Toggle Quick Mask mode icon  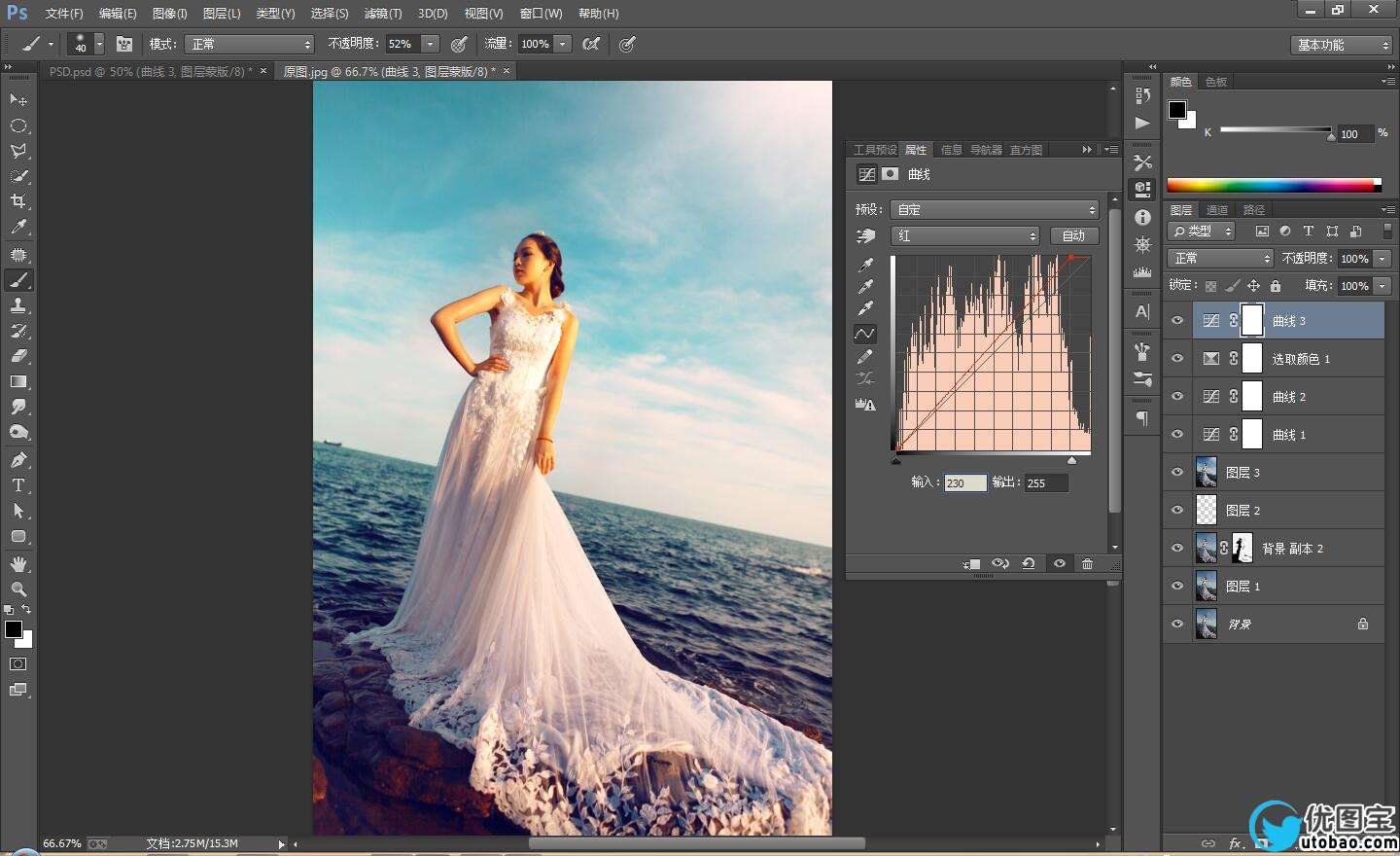(17, 664)
